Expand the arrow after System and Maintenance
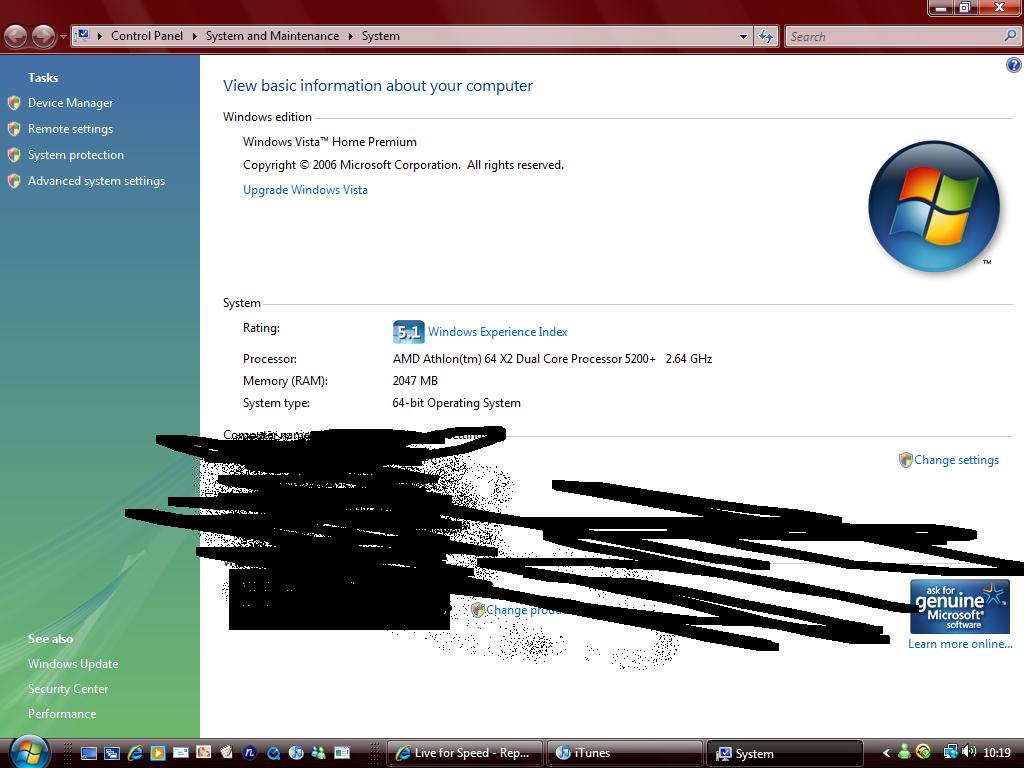This screenshot has width=1024, height=768. pyautogui.click(x=350, y=36)
